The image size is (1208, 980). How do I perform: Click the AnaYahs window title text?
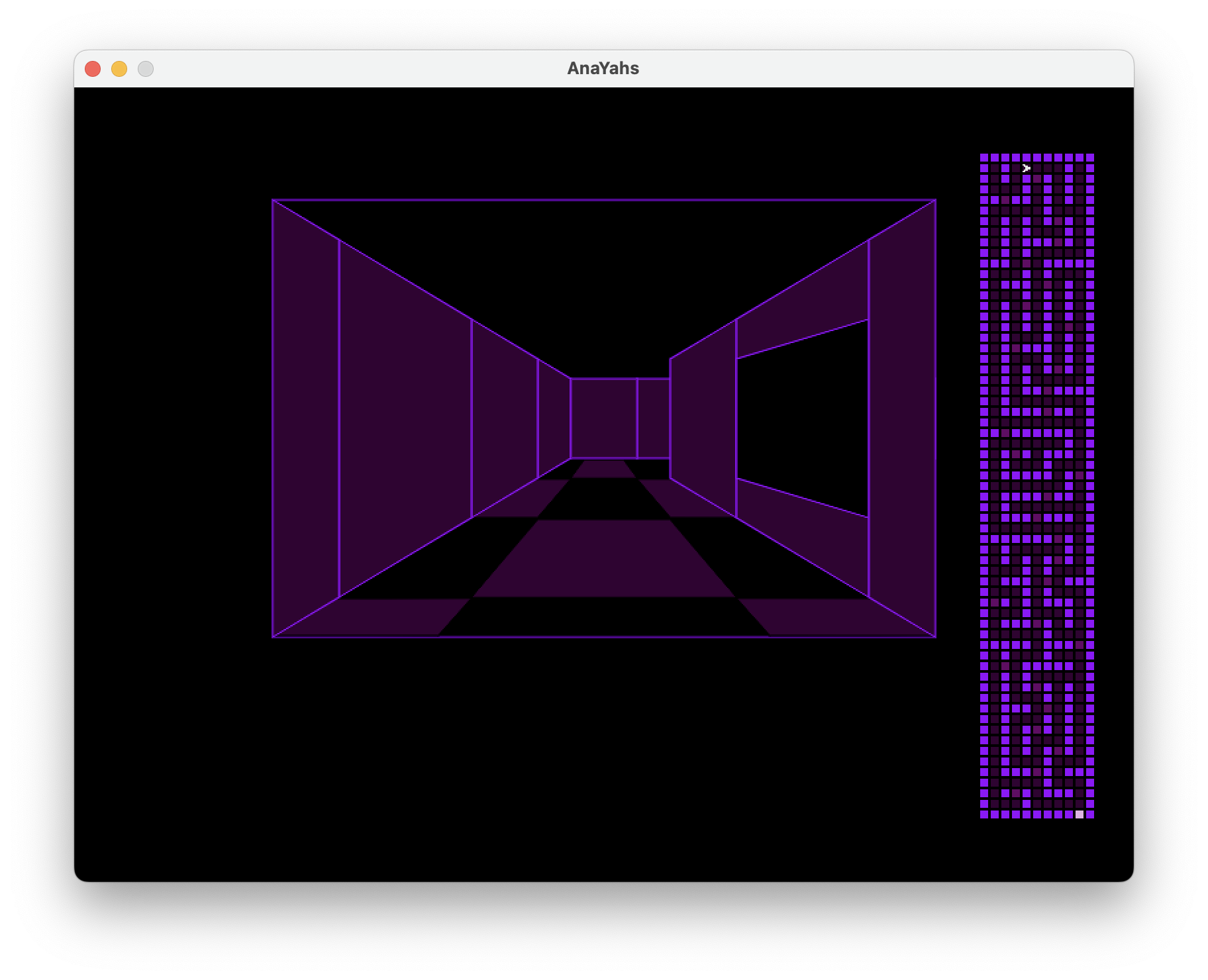click(x=603, y=68)
